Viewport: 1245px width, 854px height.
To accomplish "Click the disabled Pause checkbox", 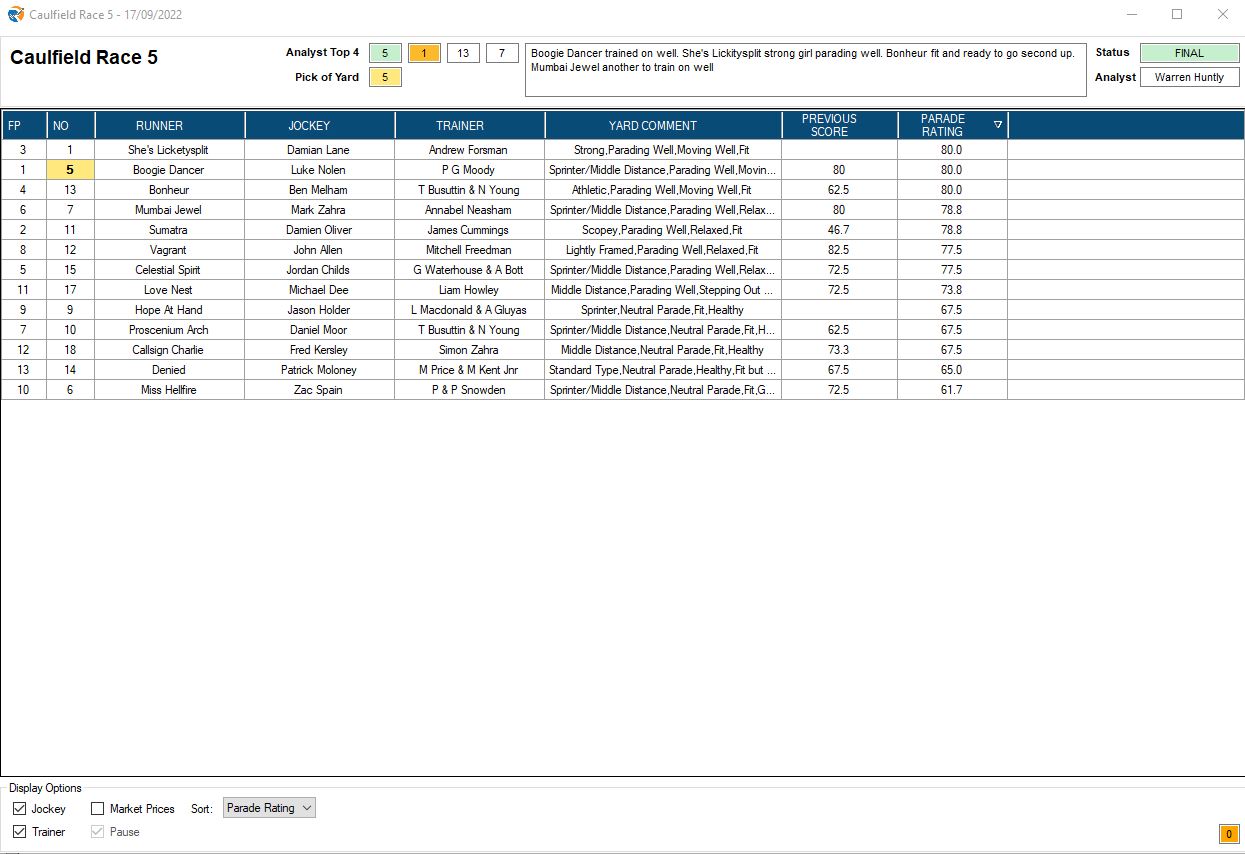I will coord(98,831).
